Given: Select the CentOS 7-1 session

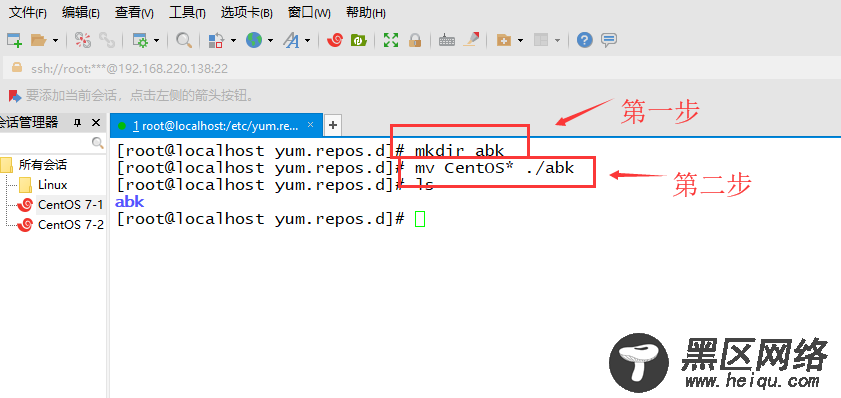Looking at the screenshot, I should click(70, 204).
